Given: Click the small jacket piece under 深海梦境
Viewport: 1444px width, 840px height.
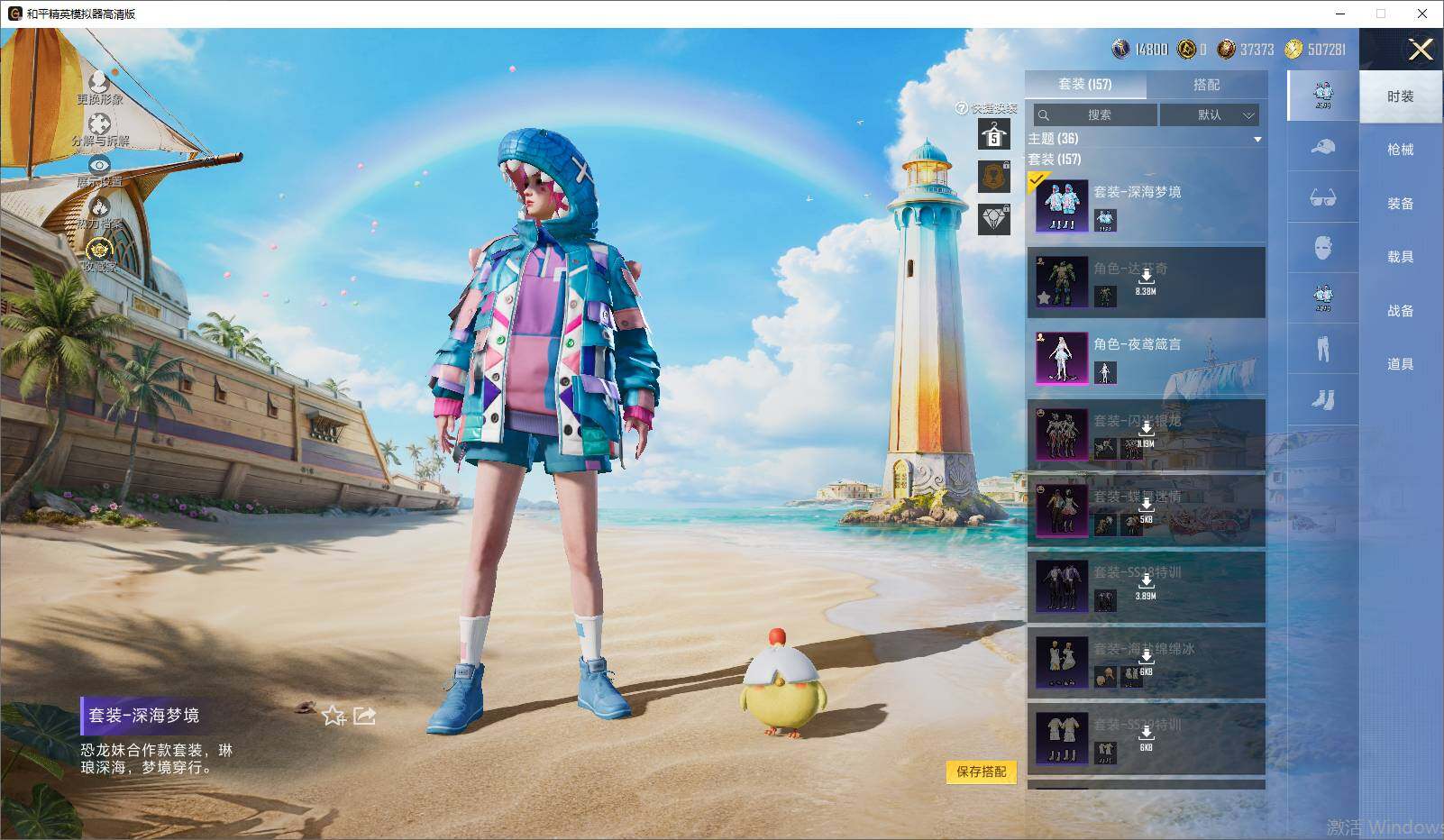Looking at the screenshot, I should click(x=1105, y=220).
